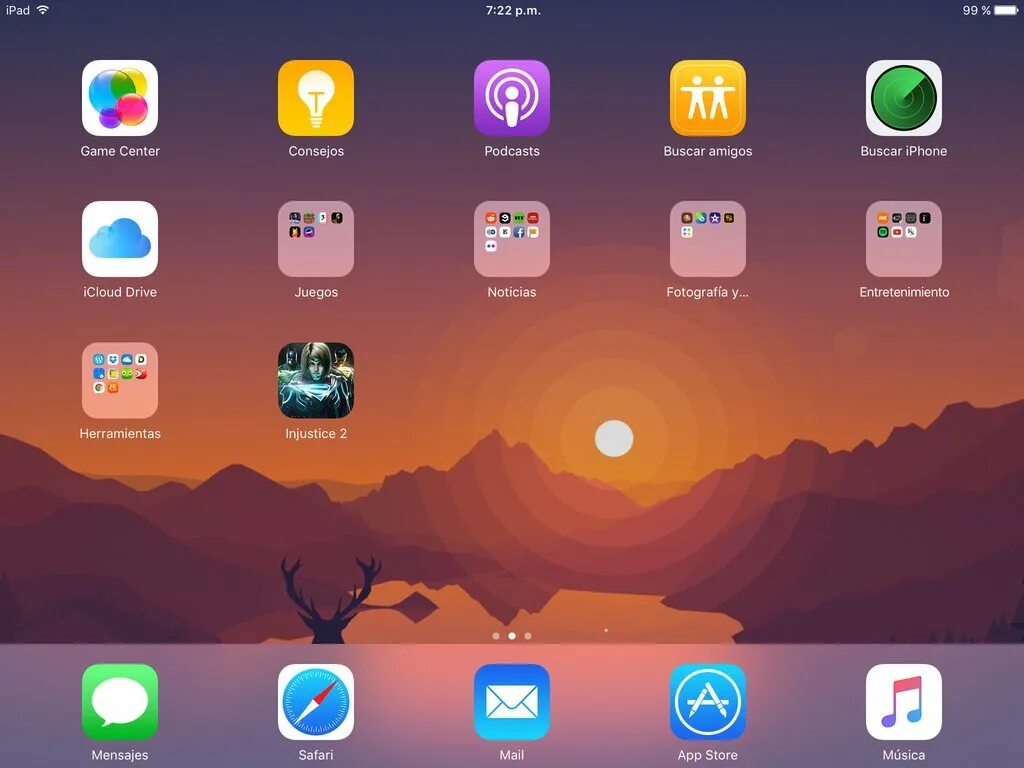The image size is (1024, 768).
Task: Open Mensajes in the dock
Action: point(120,702)
